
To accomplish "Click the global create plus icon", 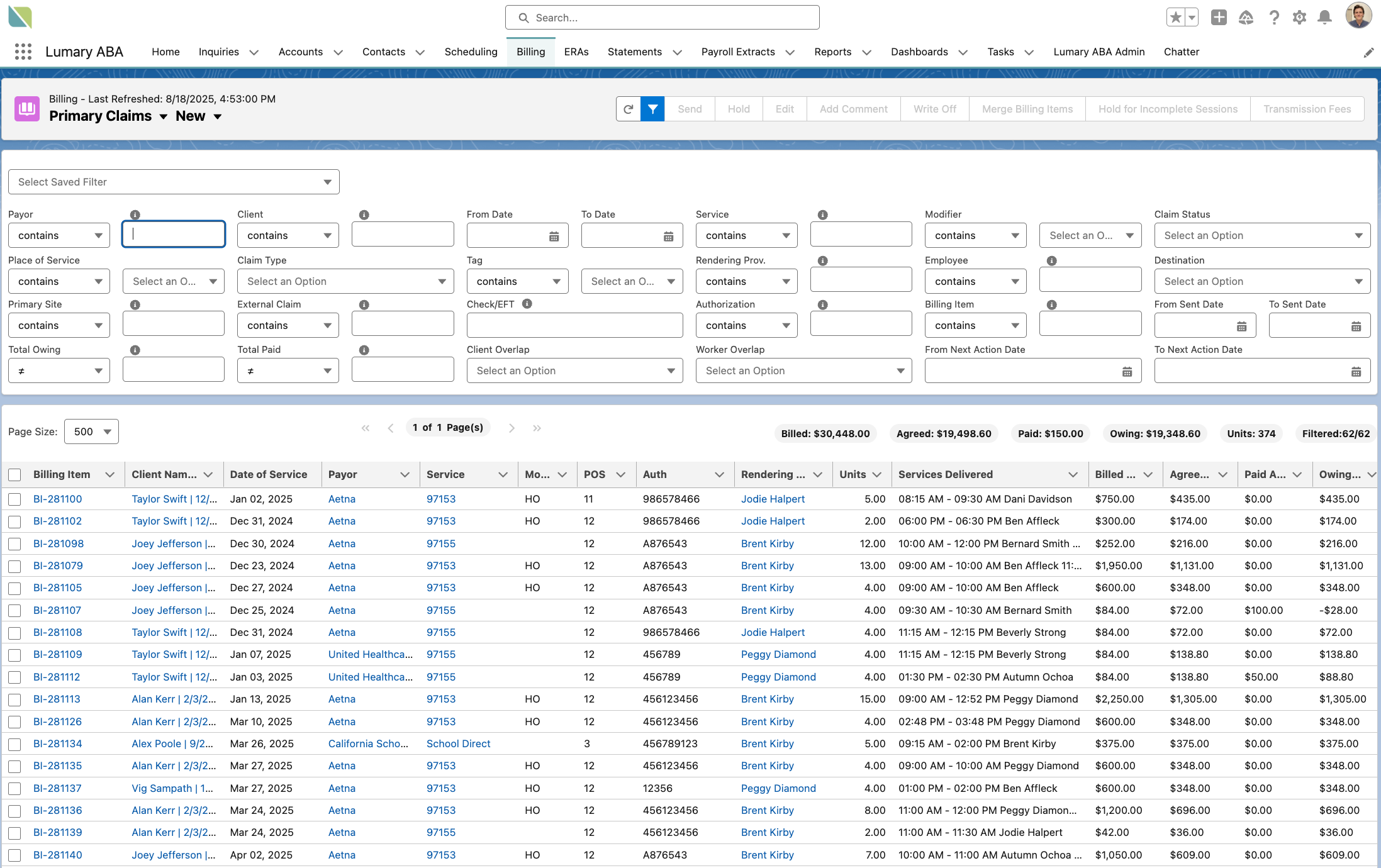I will pos(1219,18).
